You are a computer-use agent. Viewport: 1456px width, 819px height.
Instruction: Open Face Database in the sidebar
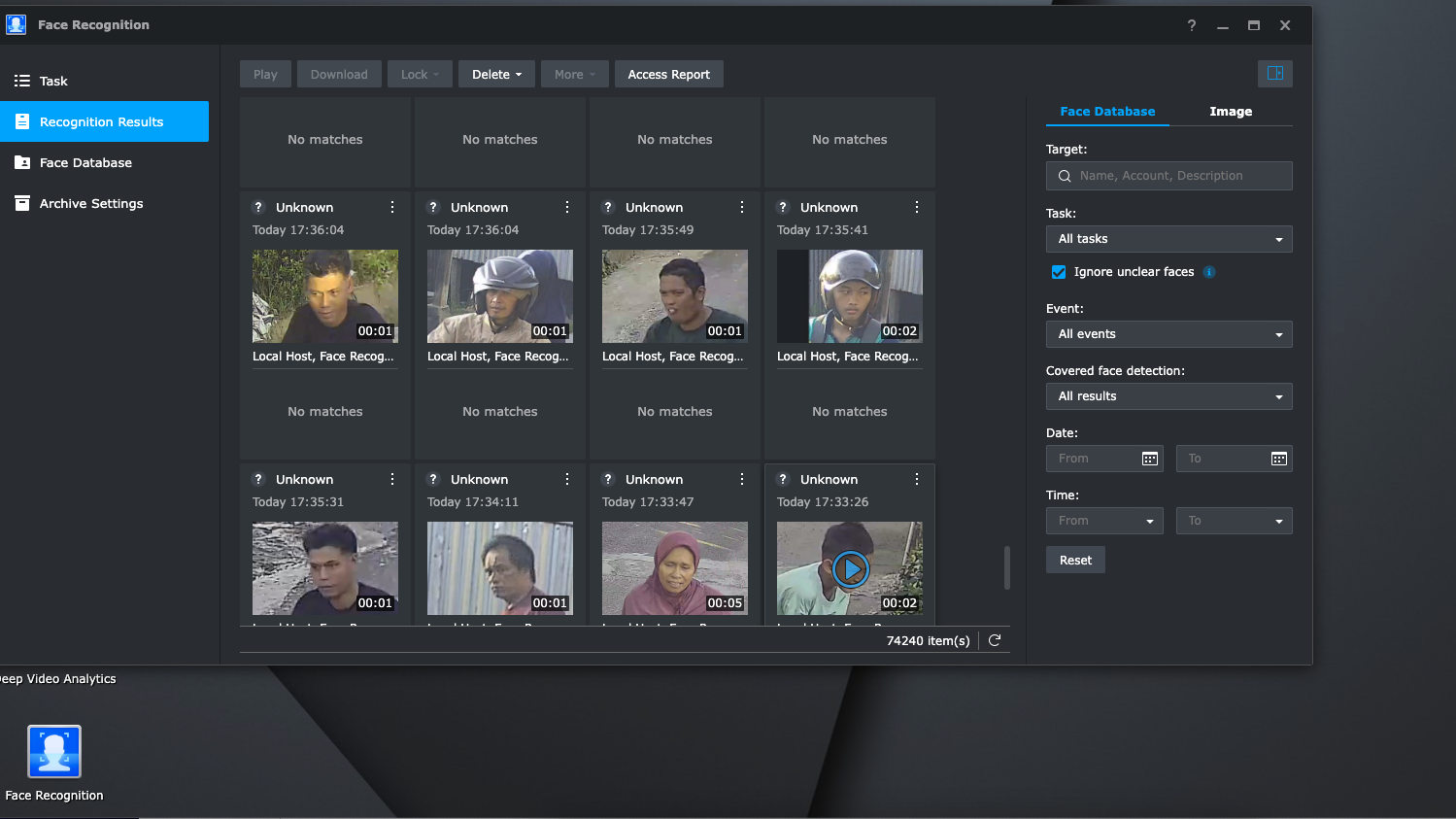pyautogui.click(x=85, y=163)
